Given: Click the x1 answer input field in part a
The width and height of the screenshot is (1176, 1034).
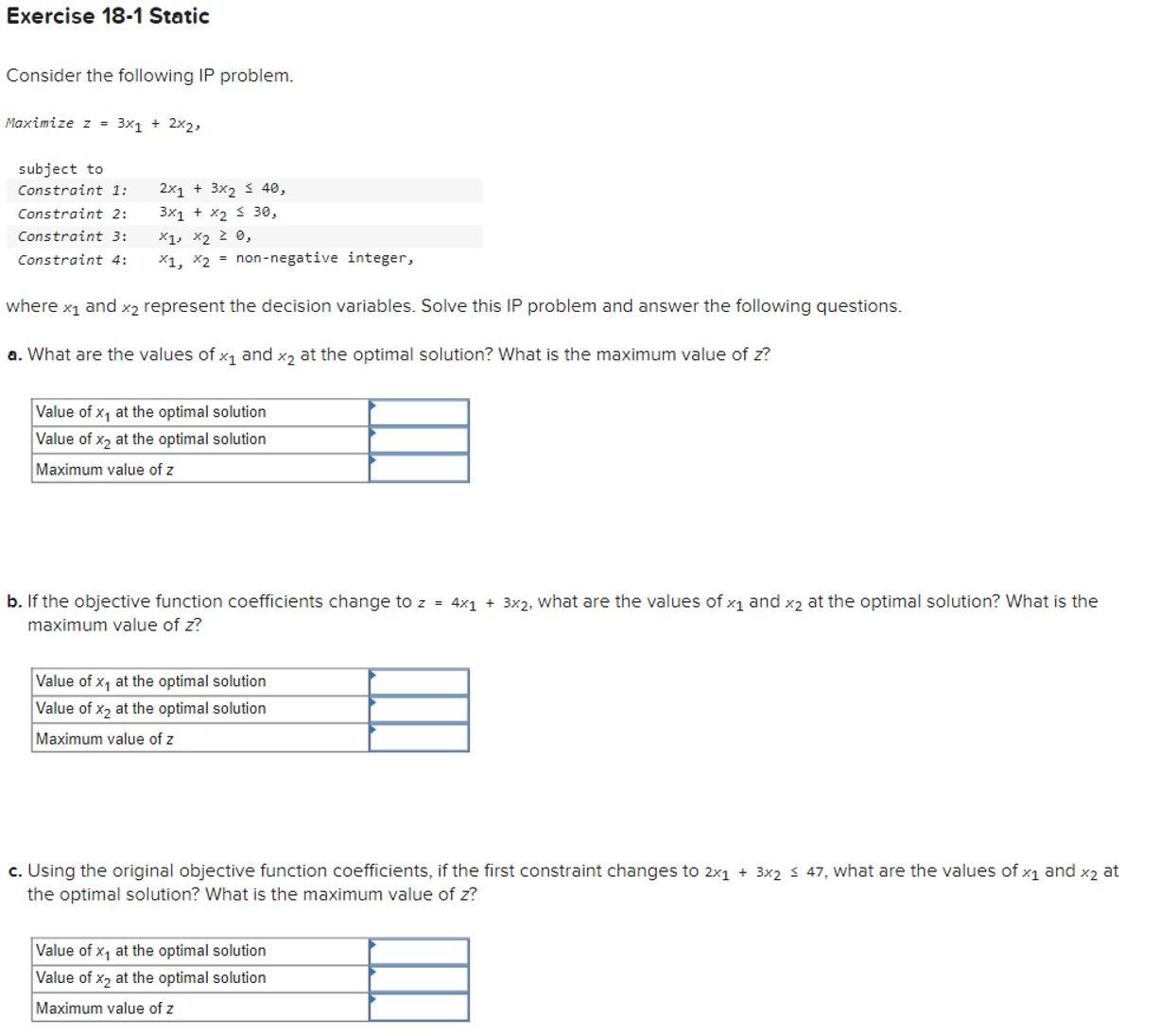Looking at the screenshot, I should coord(421,411).
